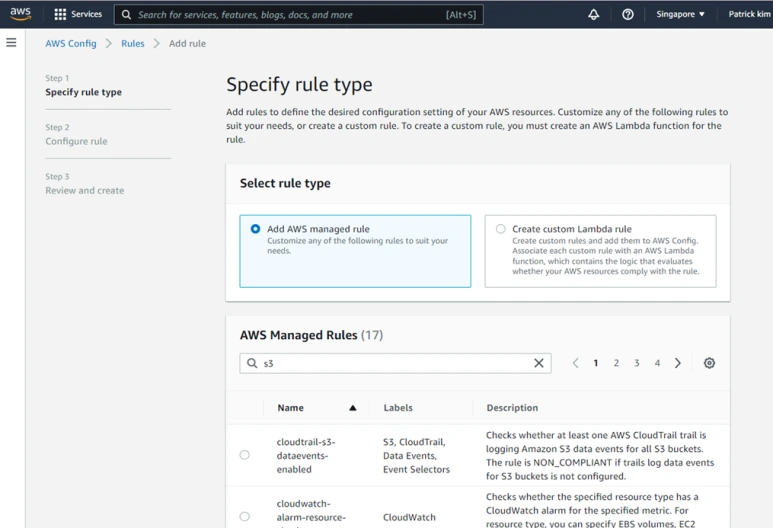Select Add AWS managed rule option

click(355, 251)
